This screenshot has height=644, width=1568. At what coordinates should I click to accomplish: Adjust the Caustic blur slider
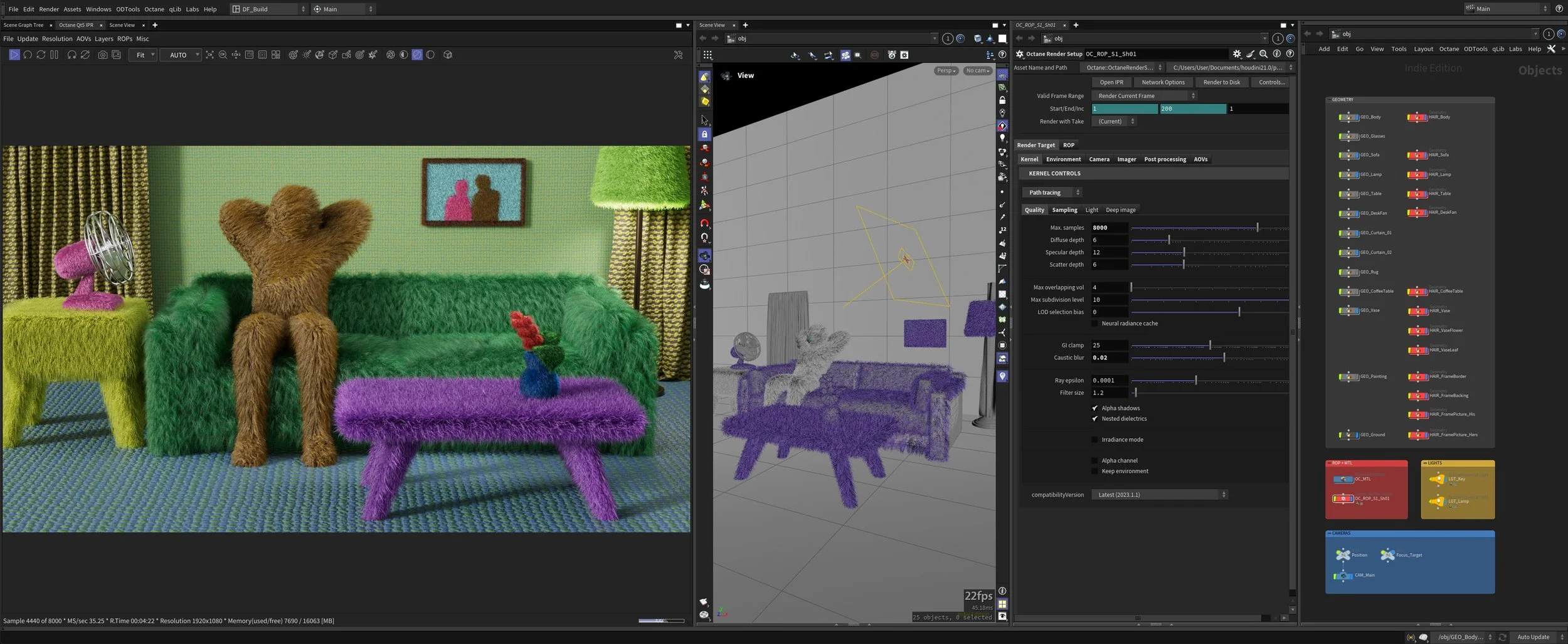[1210, 358]
